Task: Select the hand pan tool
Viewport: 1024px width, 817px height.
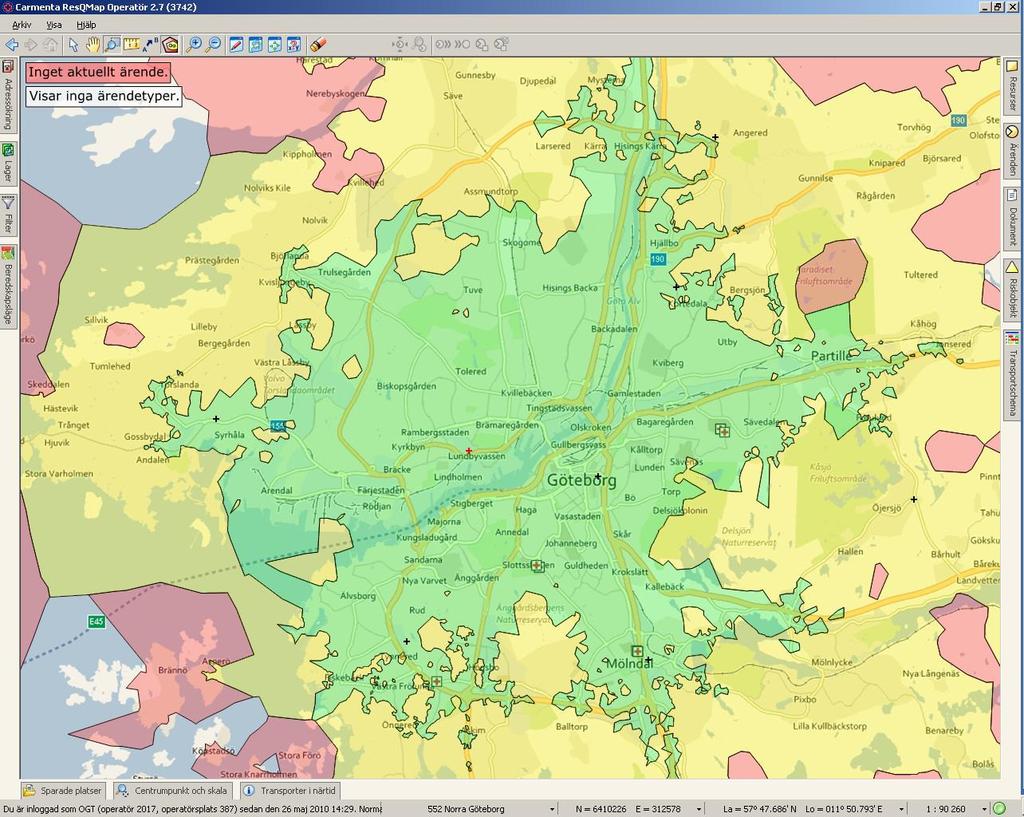Action: (93, 44)
